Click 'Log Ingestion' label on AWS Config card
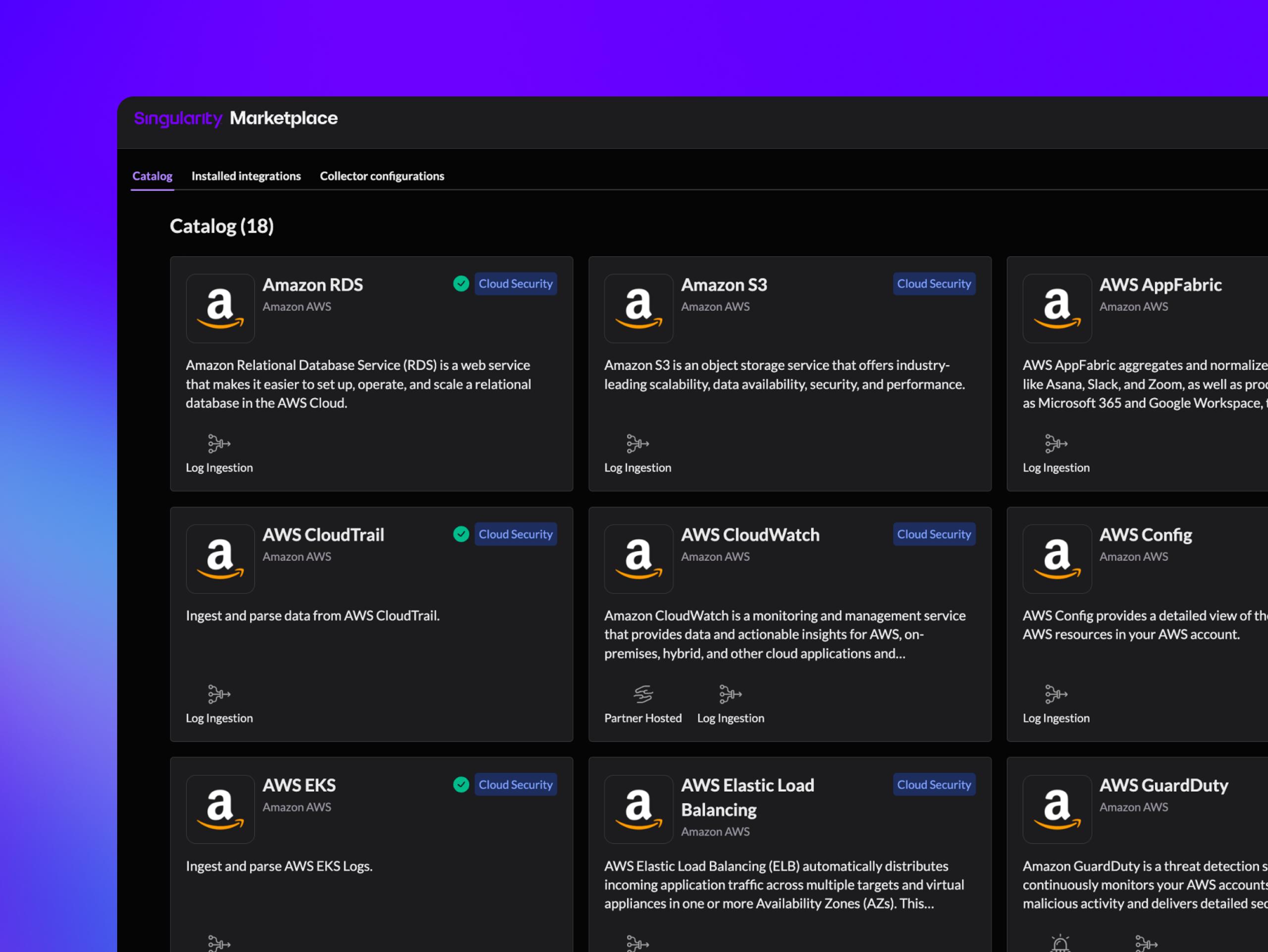The height and width of the screenshot is (952, 1268). 1056,719
